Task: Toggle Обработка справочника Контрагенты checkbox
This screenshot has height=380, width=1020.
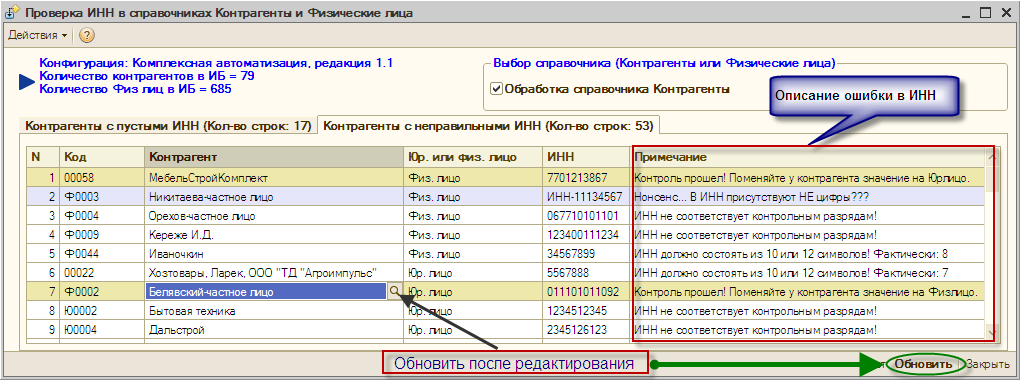Action: pyautogui.click(x=497, y=89)
